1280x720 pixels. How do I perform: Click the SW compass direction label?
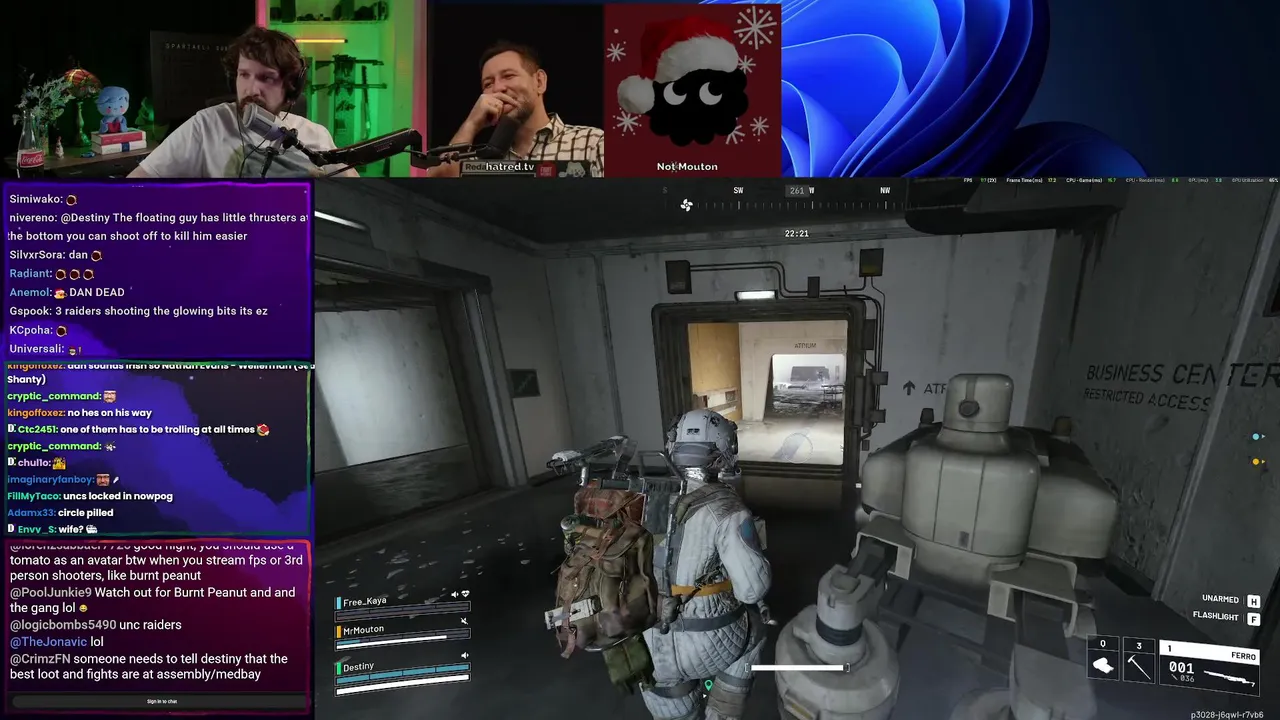pyautogui.click(x=738, y=191)
